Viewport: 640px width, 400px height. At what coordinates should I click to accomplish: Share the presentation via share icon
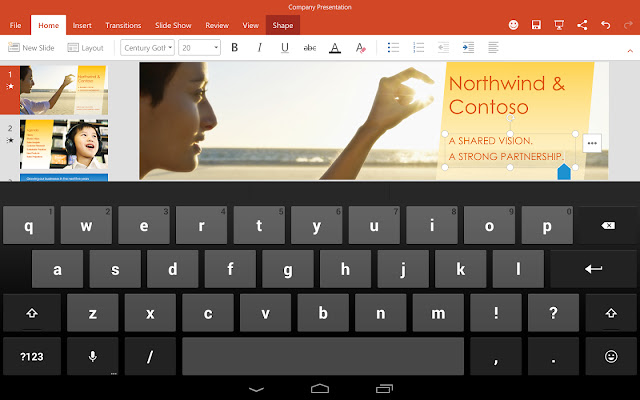(582, 25)
